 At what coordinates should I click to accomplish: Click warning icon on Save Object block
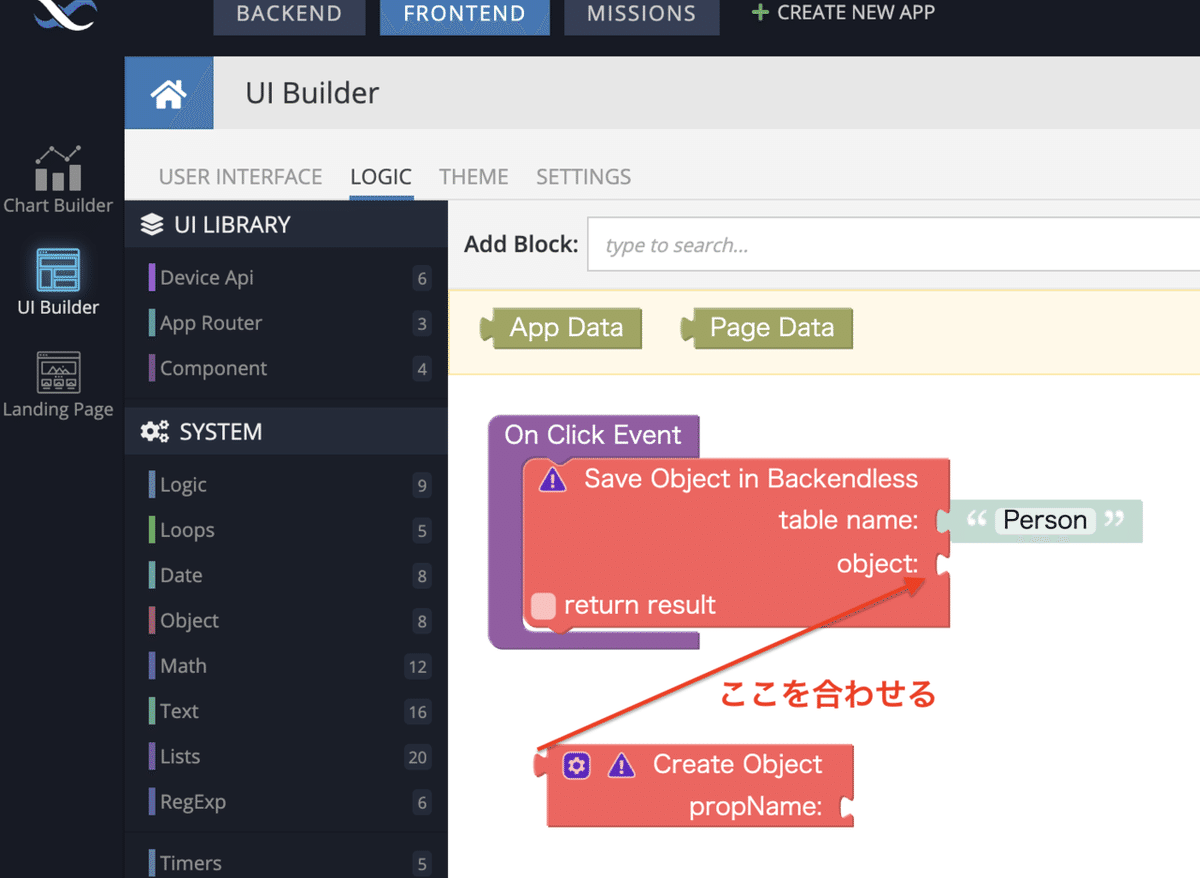coord(552,480)
